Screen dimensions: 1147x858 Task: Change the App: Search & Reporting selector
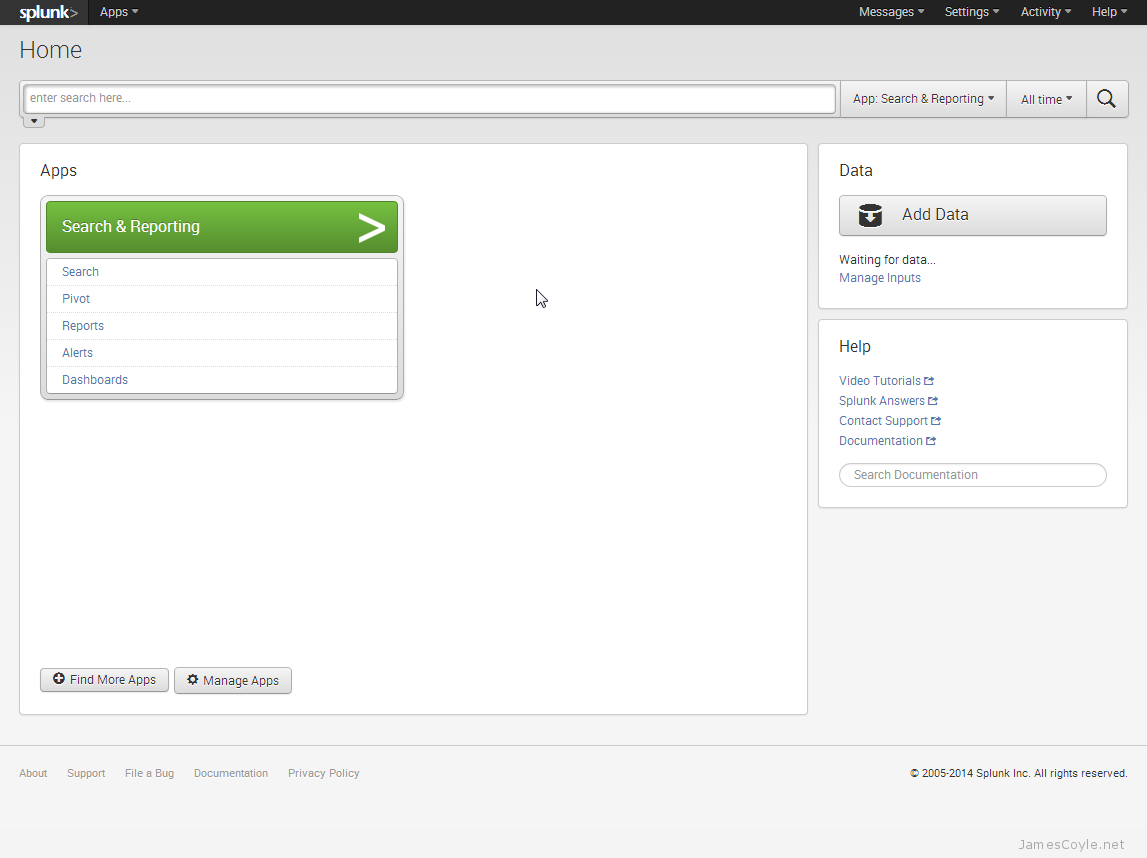pyautogui.click(x=923, y=99)
